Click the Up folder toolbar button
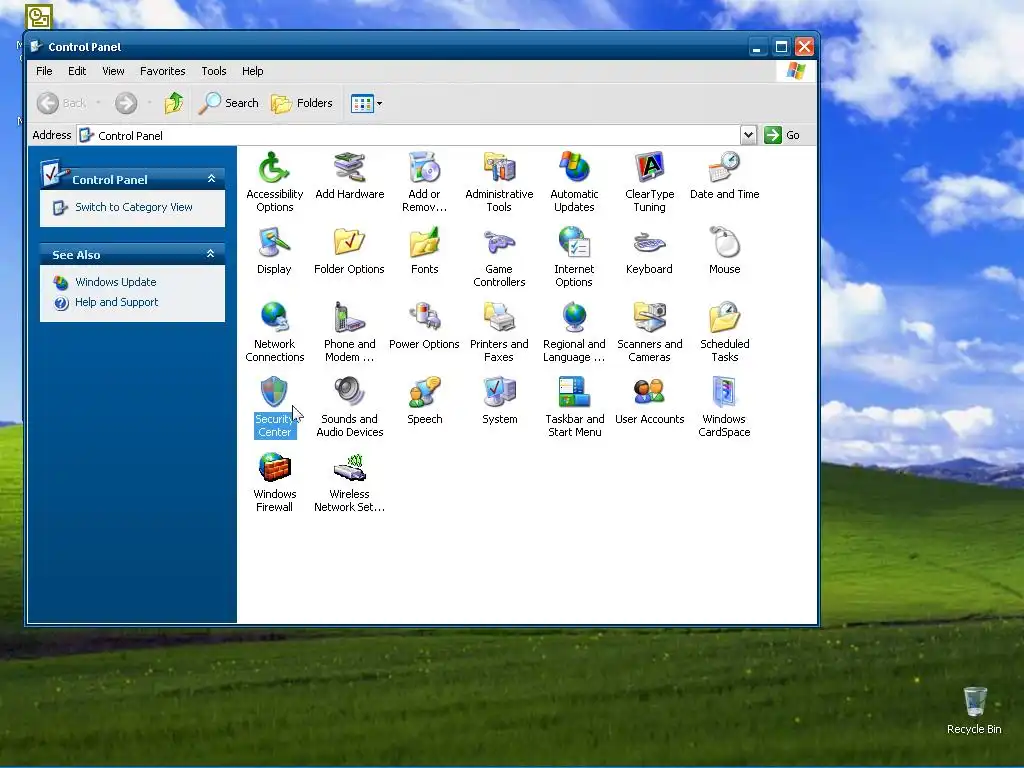 (174, 103)
